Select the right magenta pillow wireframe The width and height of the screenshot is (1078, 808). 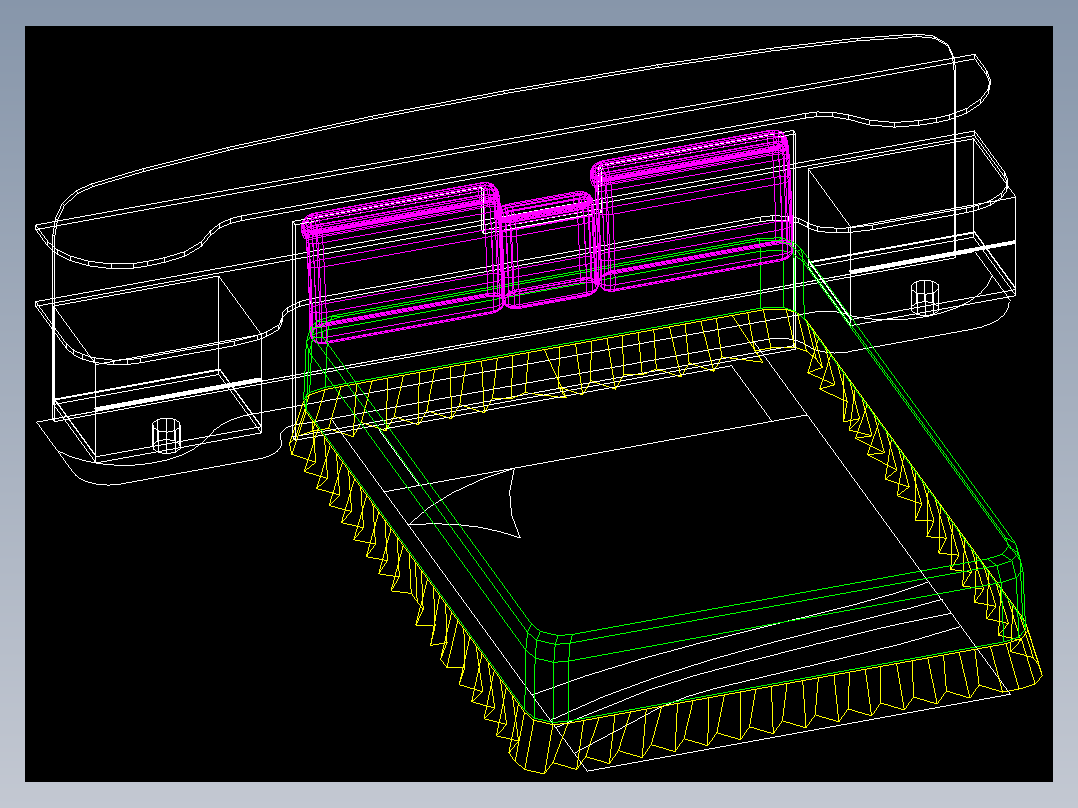[693, 210]
